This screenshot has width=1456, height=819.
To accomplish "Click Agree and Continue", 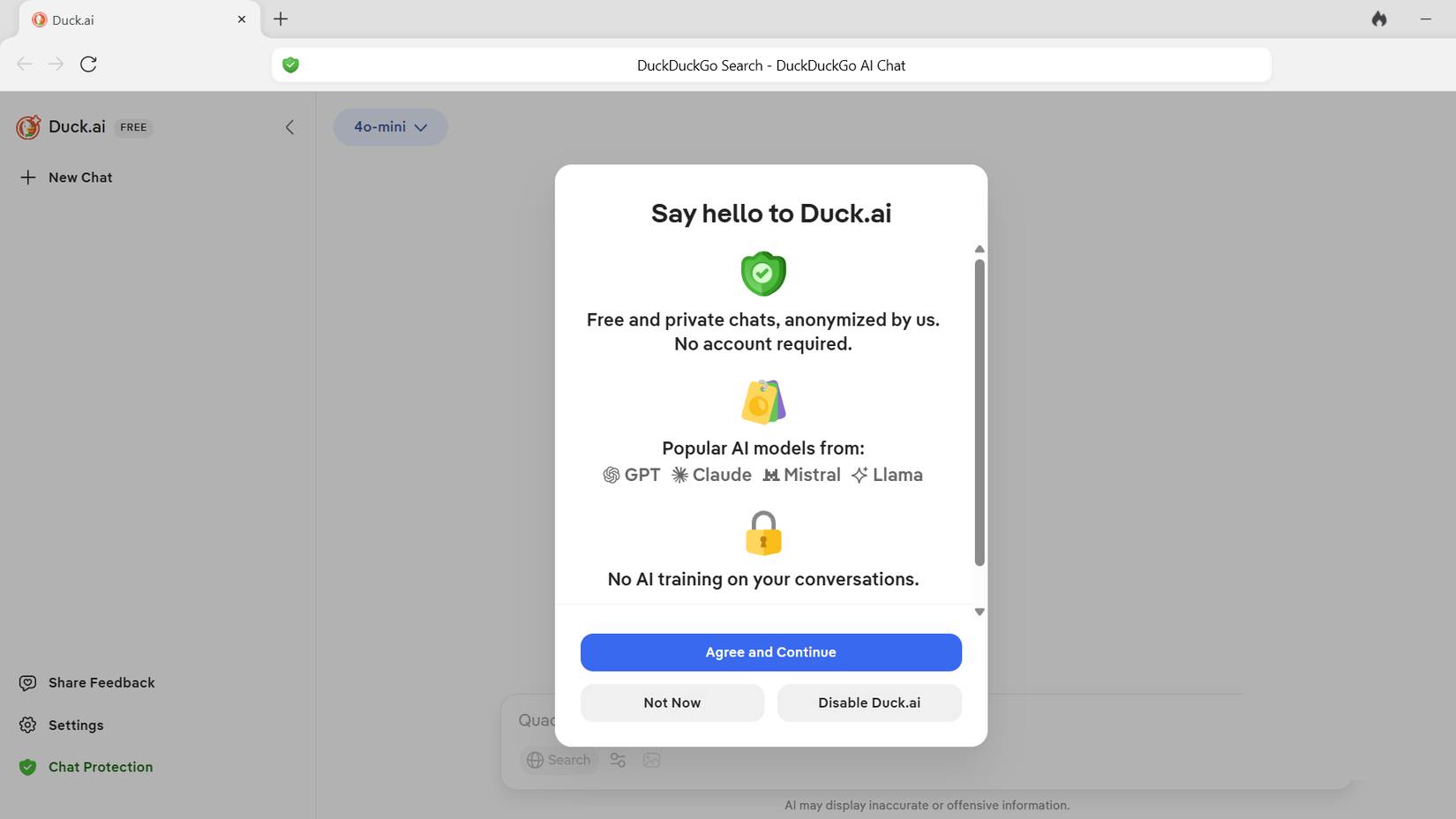I will click(770, 652).
